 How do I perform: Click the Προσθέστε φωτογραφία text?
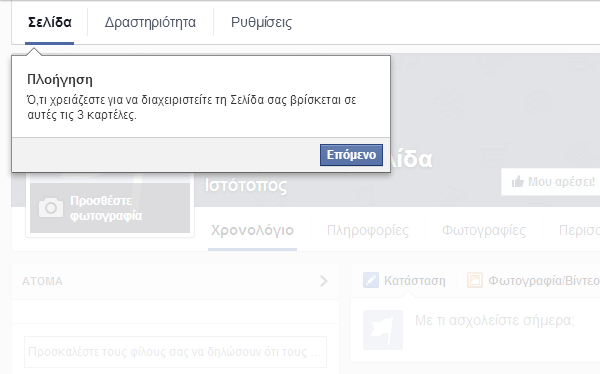point(106,208)
